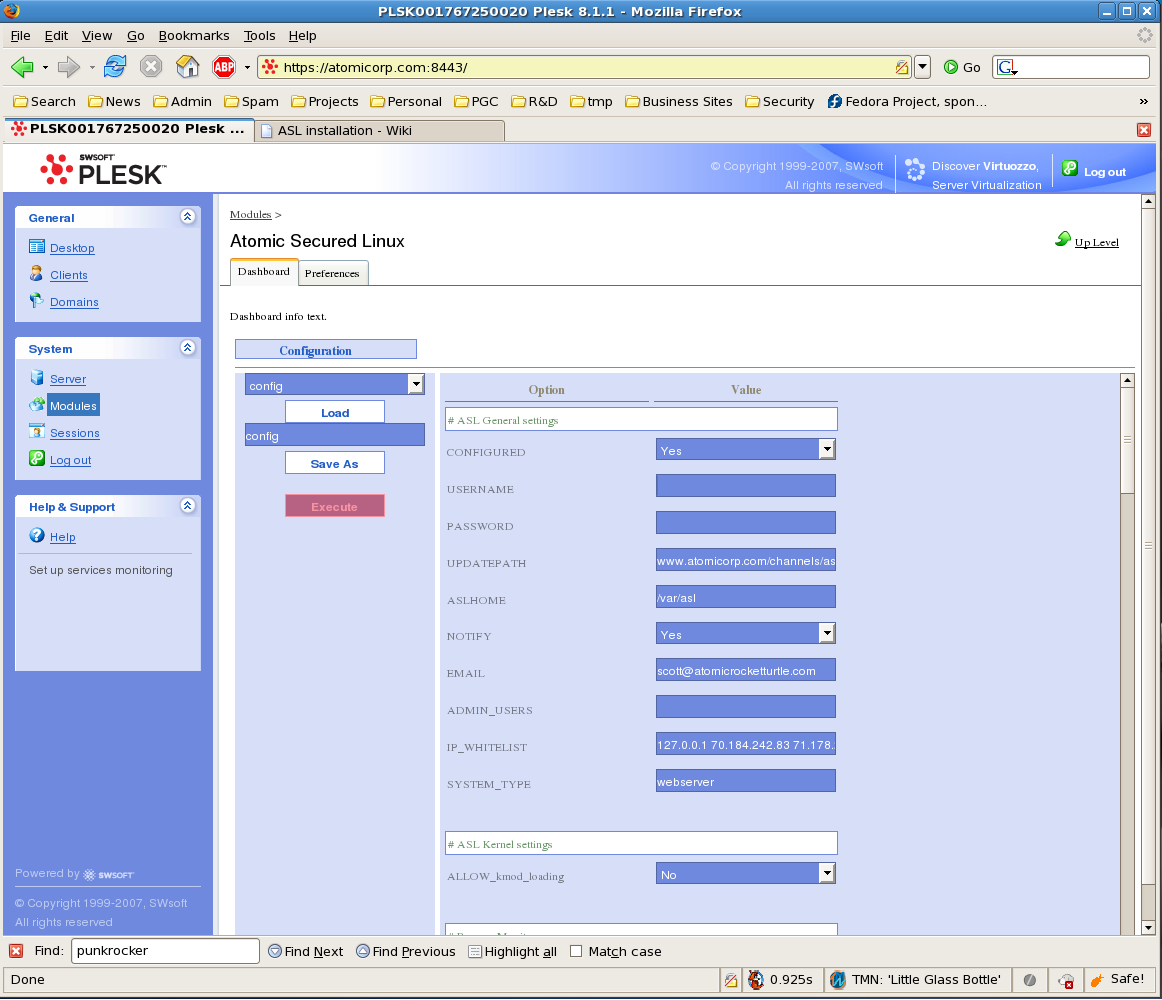Click the Firefox Reload page icon
This screenshot has width=1162, height=1000.
[x=115, y=67]
